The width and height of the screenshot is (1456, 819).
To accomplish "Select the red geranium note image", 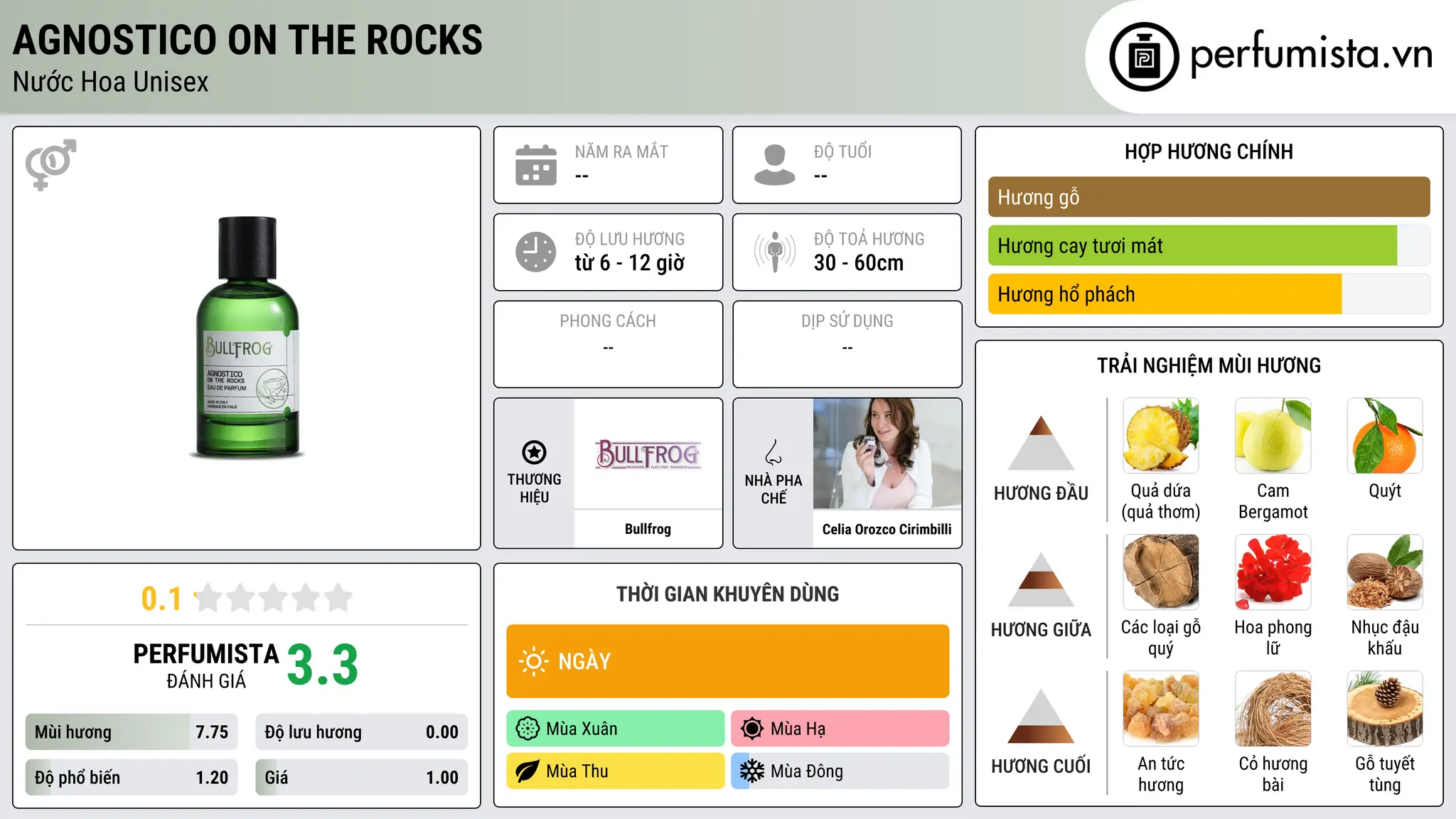I will [x=1273, y=572].
